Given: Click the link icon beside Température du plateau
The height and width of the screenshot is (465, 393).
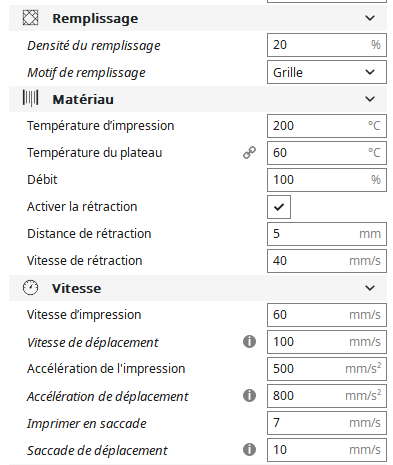Looking at the screenshot, I should click(x=249, y=153).
